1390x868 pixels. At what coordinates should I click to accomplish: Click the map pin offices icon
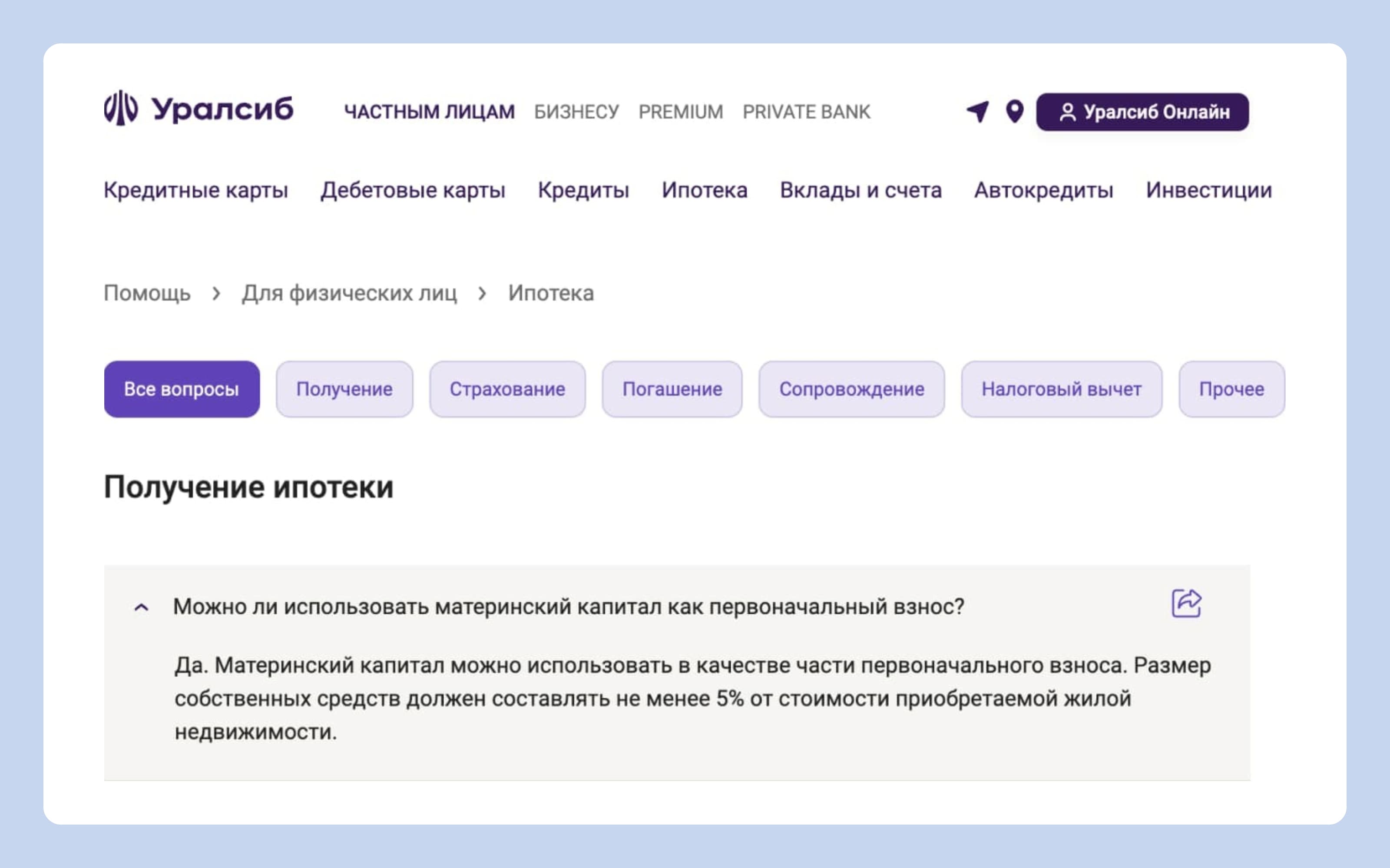pos(1015,111)
